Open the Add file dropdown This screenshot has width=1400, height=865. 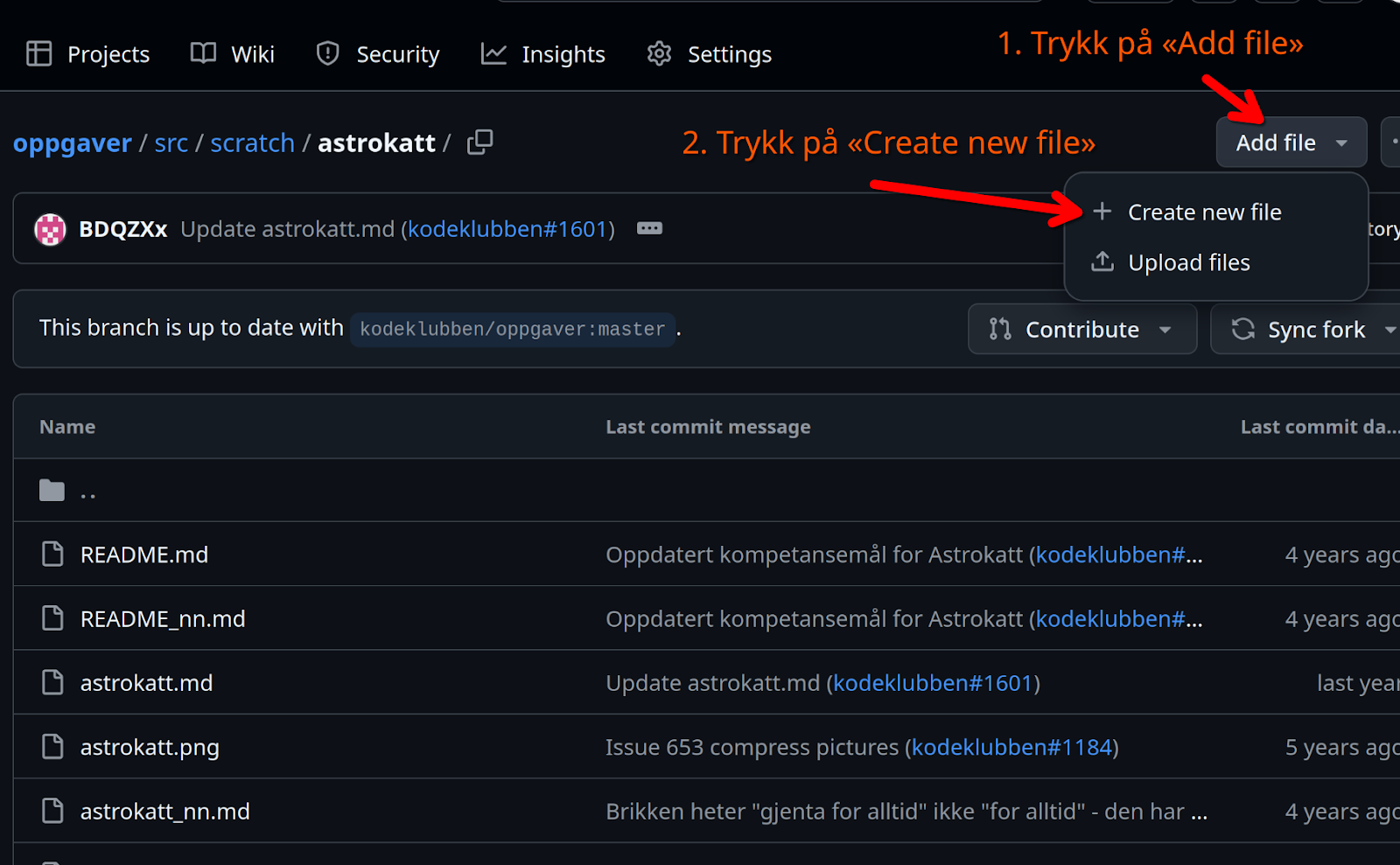(1291, 143)
